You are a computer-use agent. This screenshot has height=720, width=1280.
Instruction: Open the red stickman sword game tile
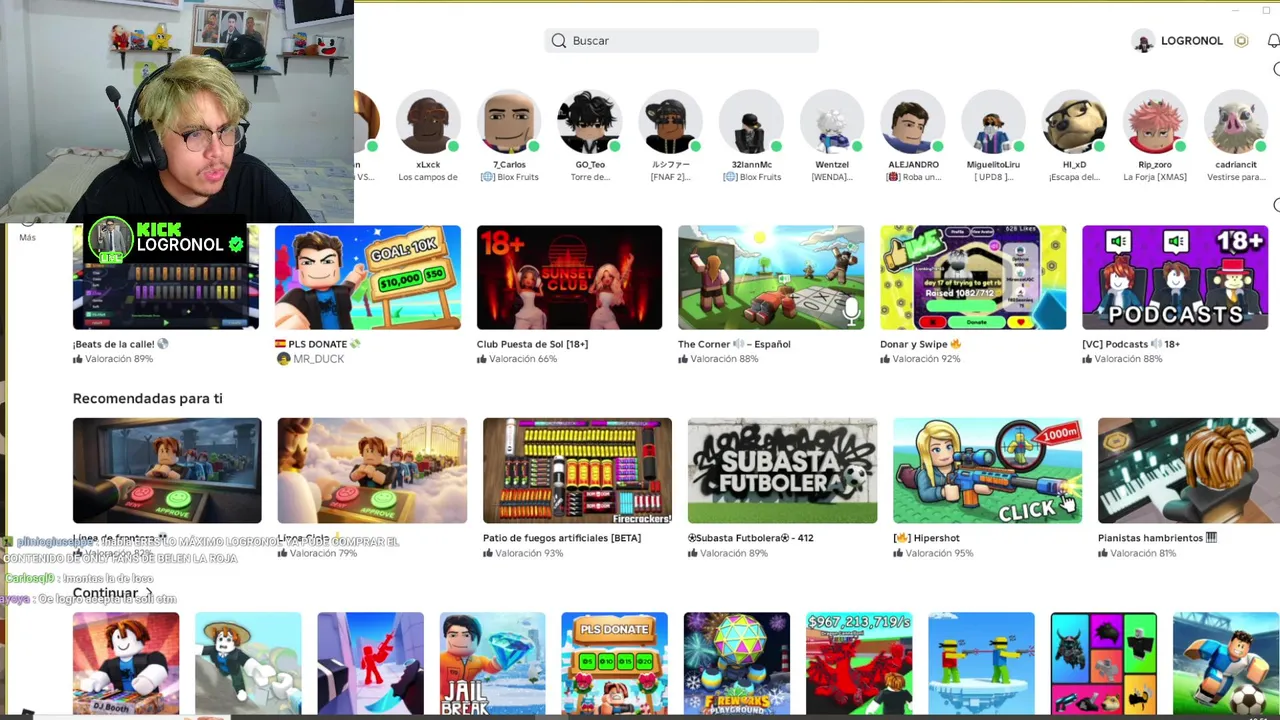click(370, 664)
